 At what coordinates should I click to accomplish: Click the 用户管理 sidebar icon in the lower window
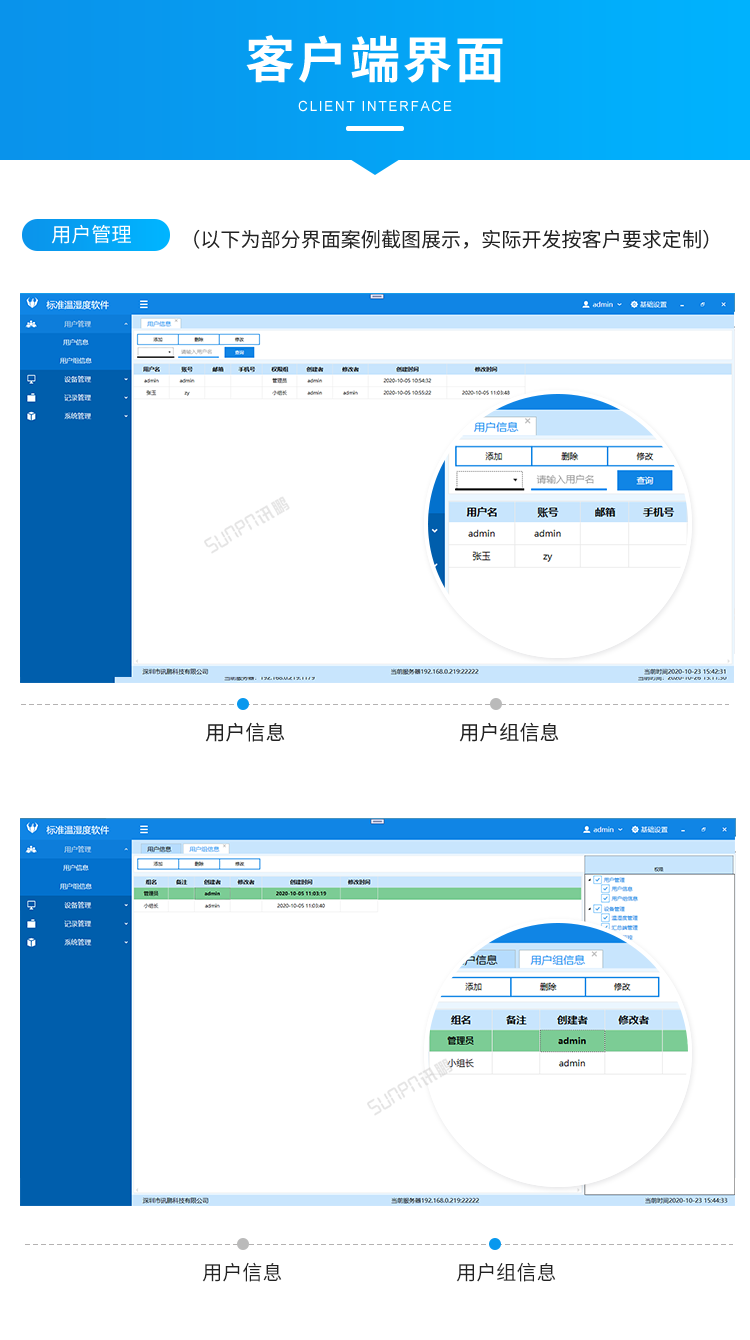click(32, 849)
